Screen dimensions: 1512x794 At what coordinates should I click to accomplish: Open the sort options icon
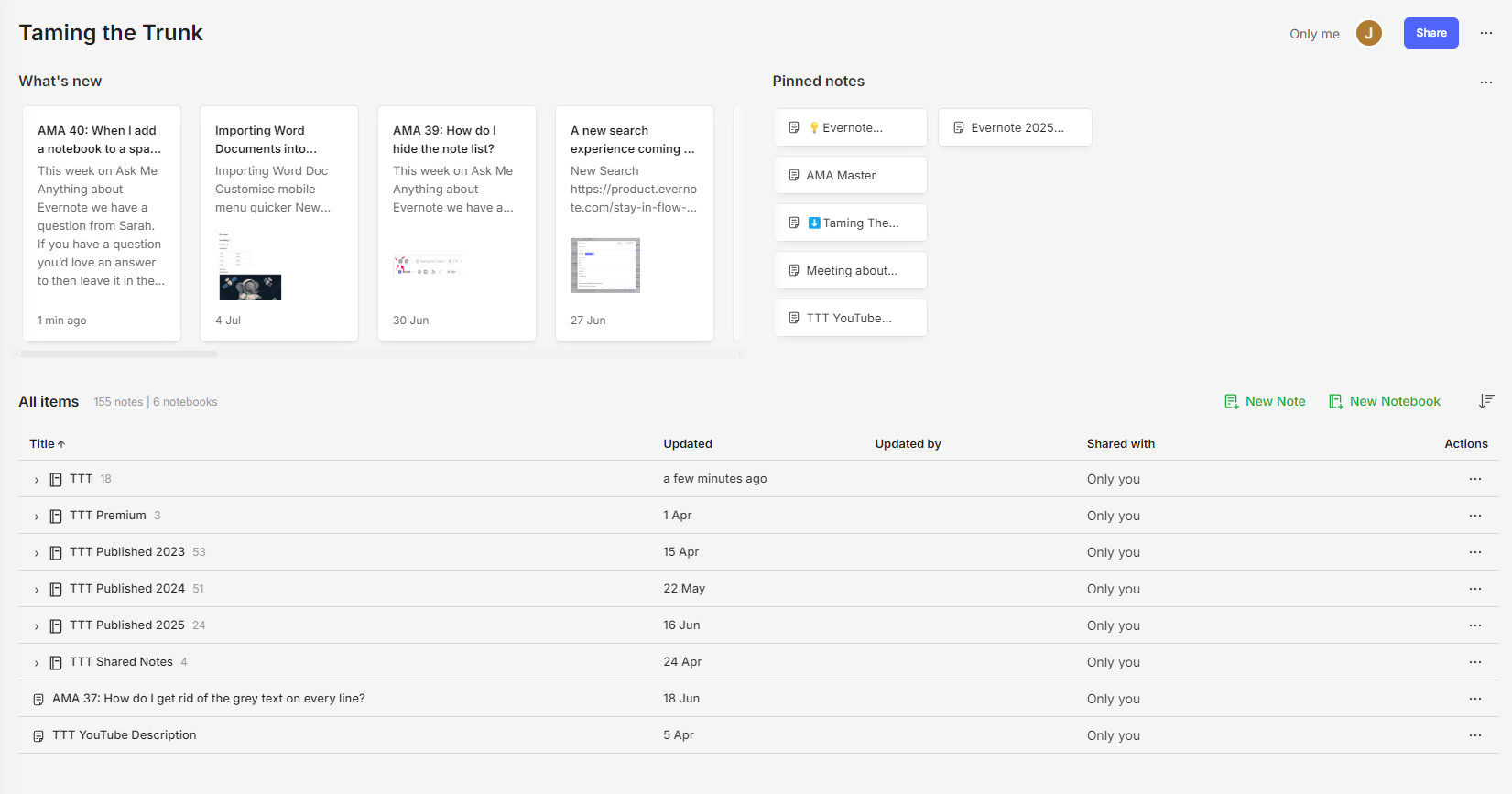pyautogui.click(x=1486, y=401)
